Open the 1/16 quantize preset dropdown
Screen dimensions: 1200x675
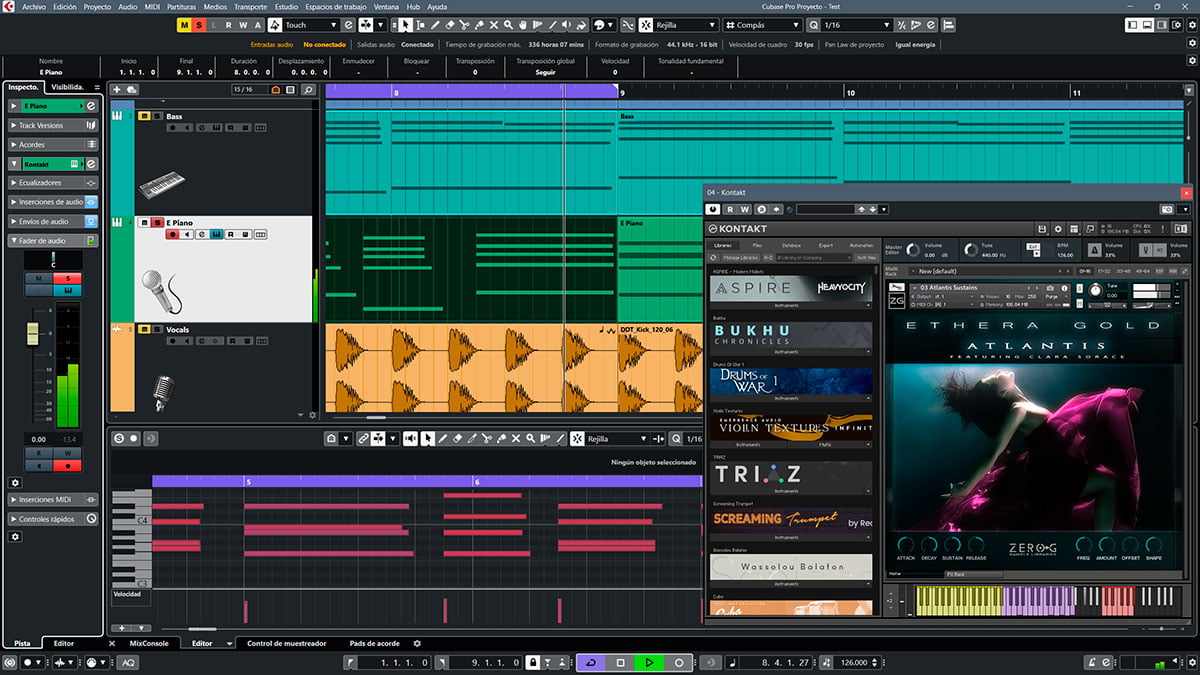click(x=855, y=25)
